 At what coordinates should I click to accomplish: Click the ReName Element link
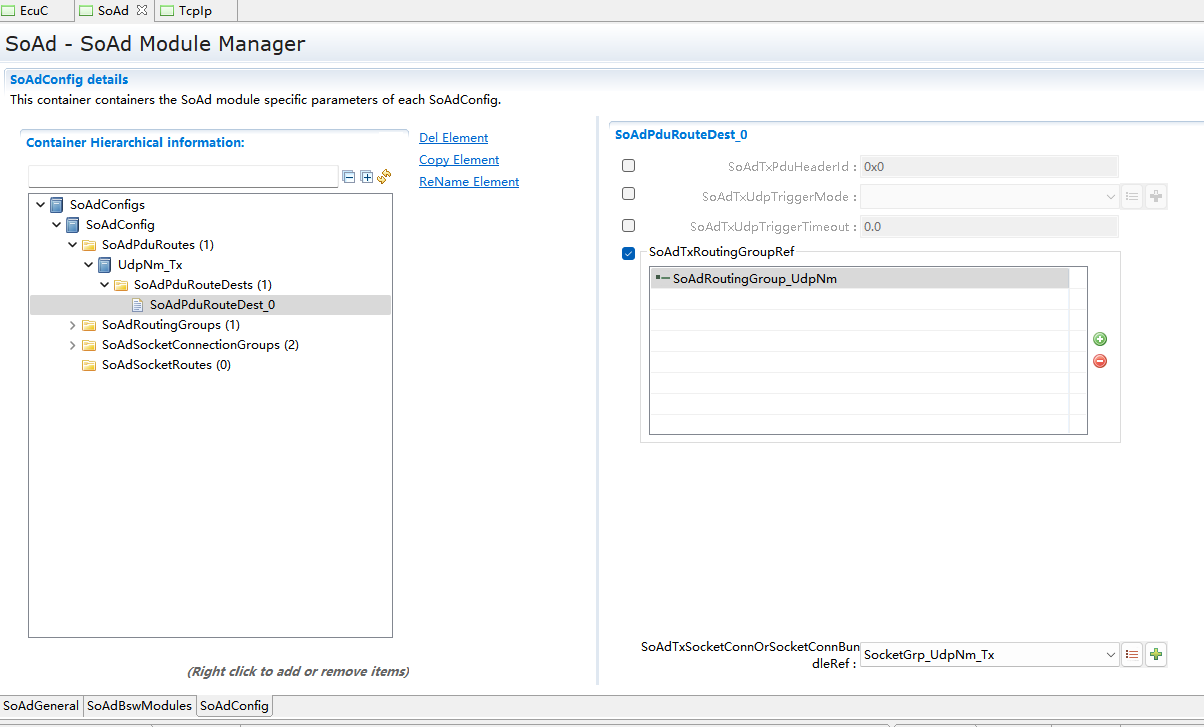[x=468, y=182]
